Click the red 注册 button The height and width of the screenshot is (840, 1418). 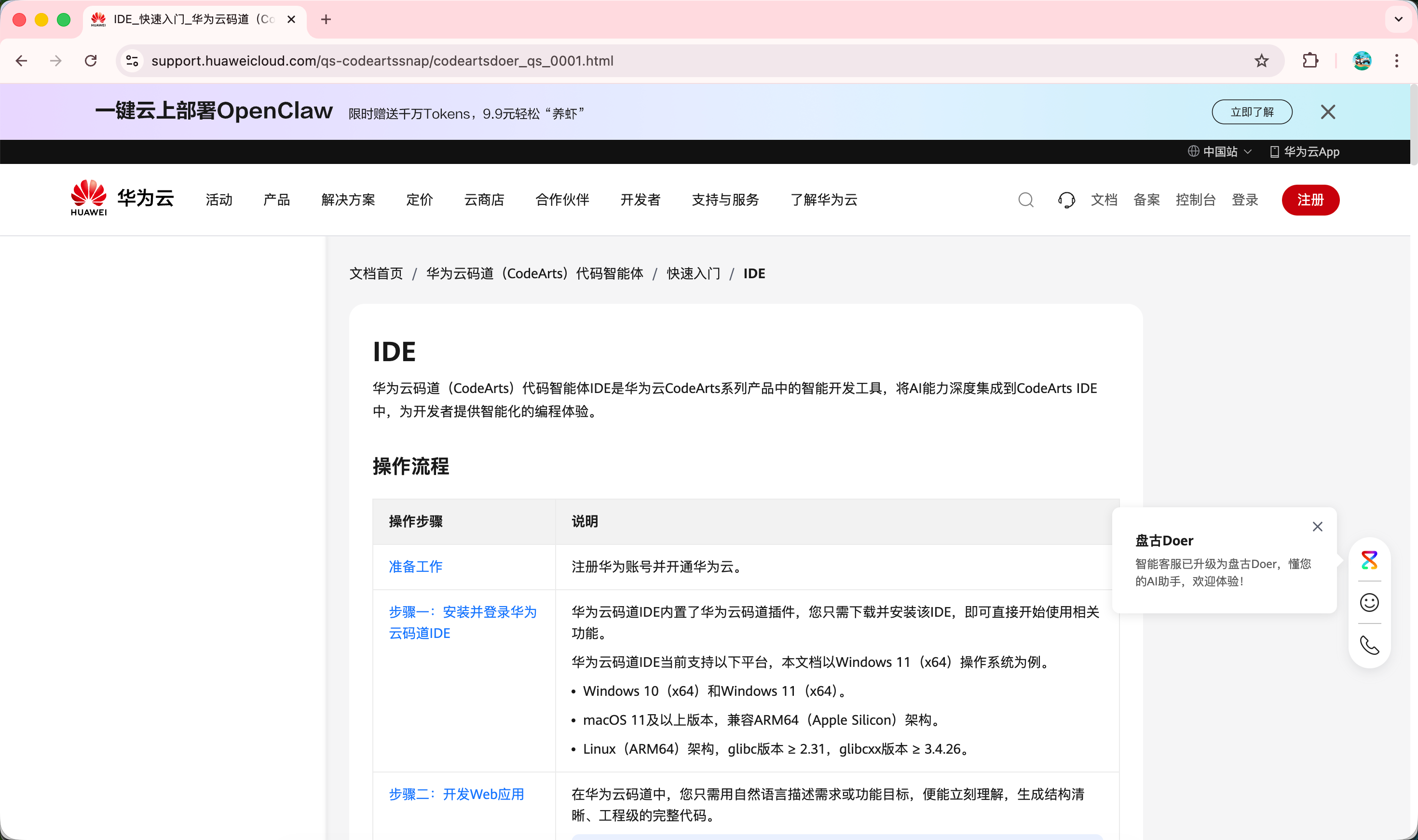pyautogui.click(x=1310, y=200)
